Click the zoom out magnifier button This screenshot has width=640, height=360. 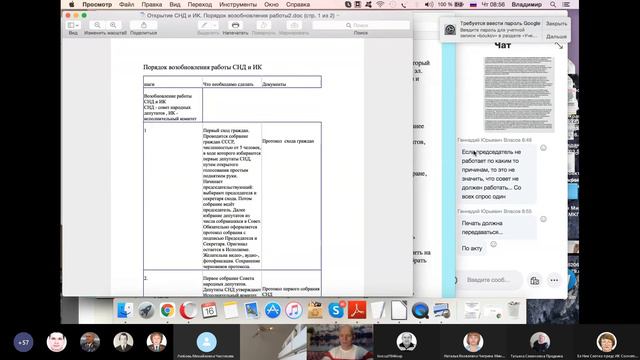(98, 25)
